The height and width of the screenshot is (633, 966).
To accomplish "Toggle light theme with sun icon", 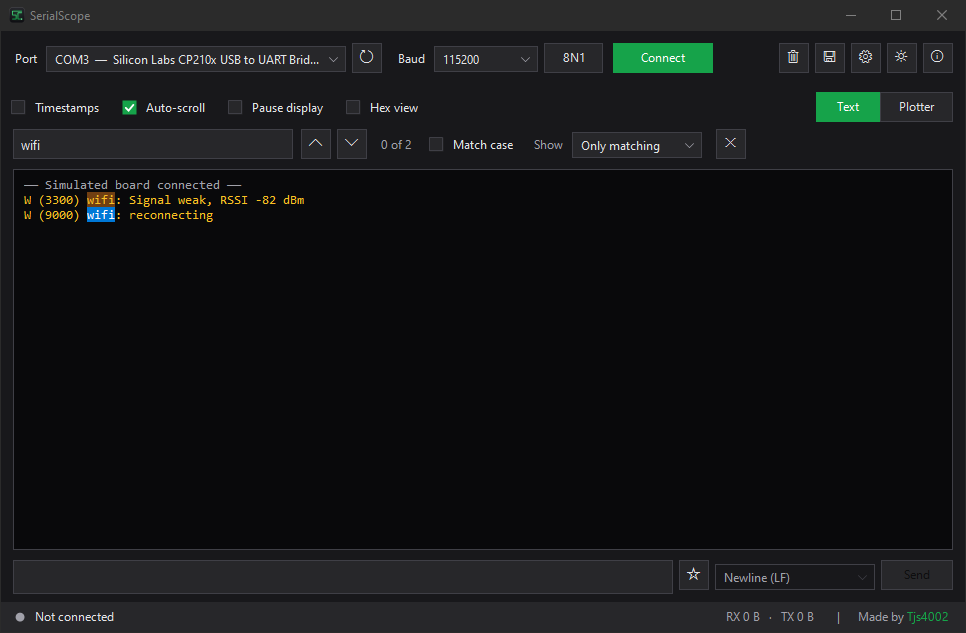I will 901,58.
